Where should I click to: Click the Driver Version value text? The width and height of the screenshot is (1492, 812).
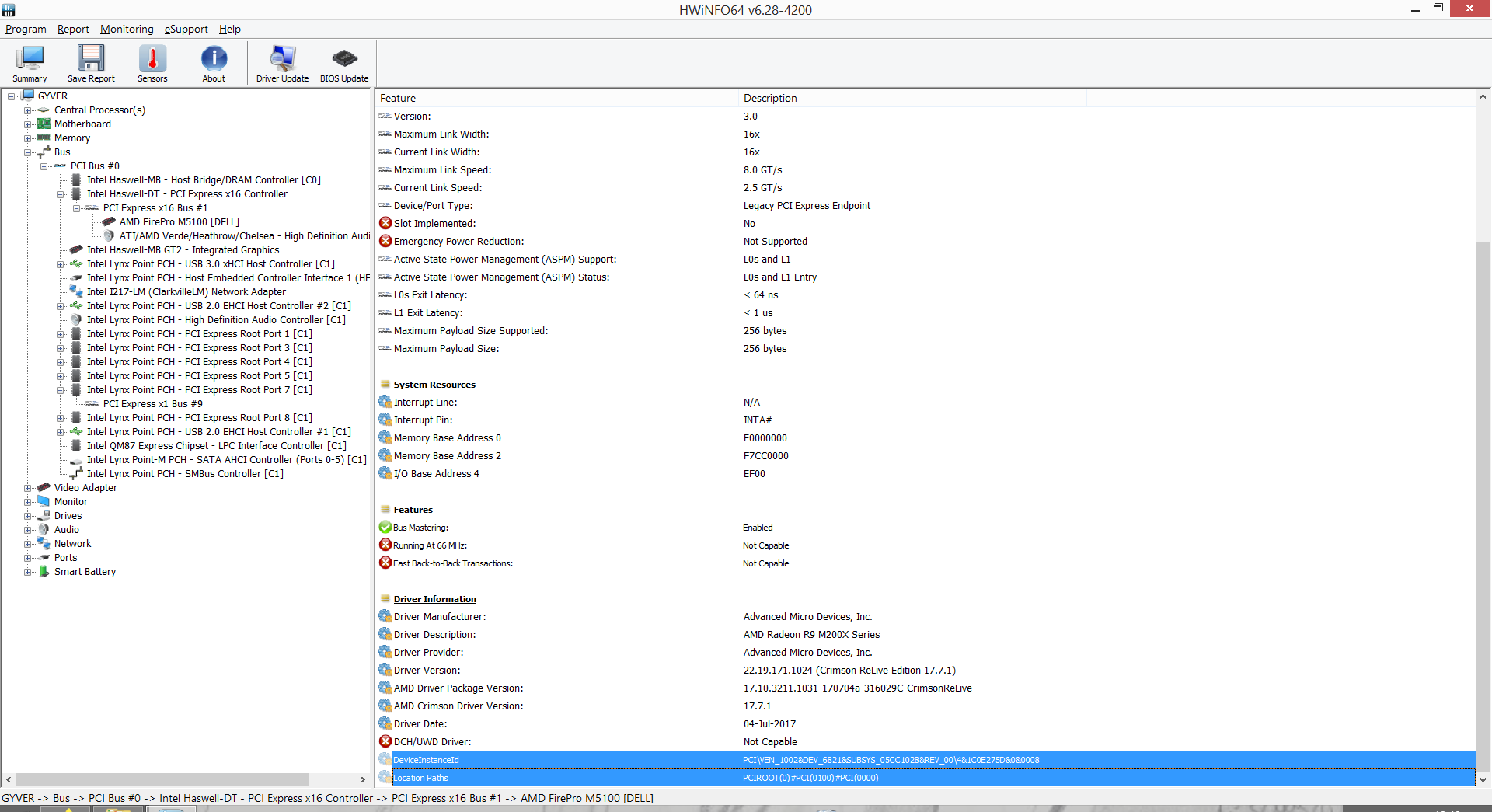(x=849, y=670)
